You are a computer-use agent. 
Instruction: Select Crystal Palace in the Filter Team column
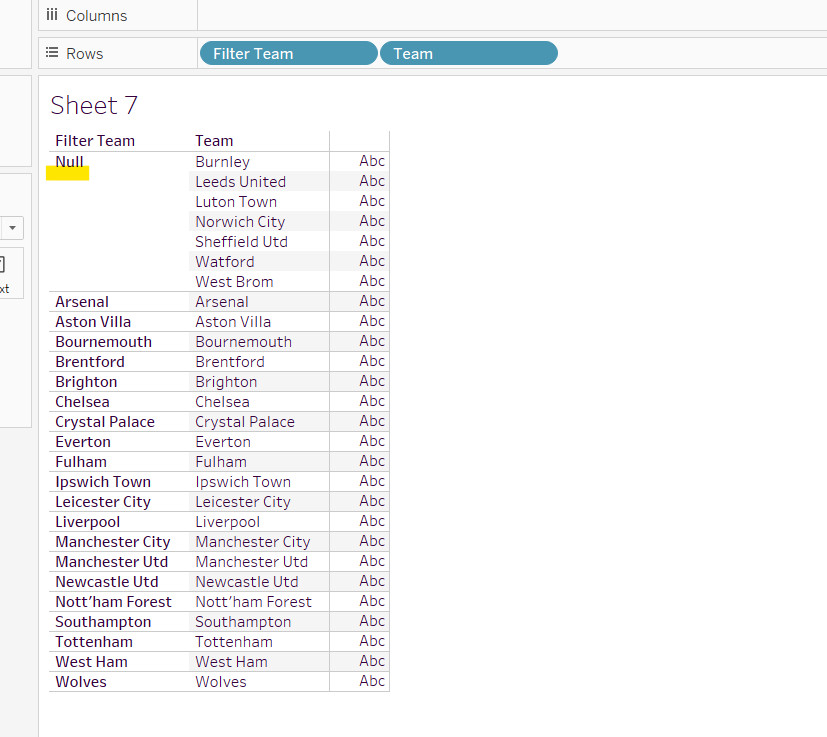click(x=105, y=422)
